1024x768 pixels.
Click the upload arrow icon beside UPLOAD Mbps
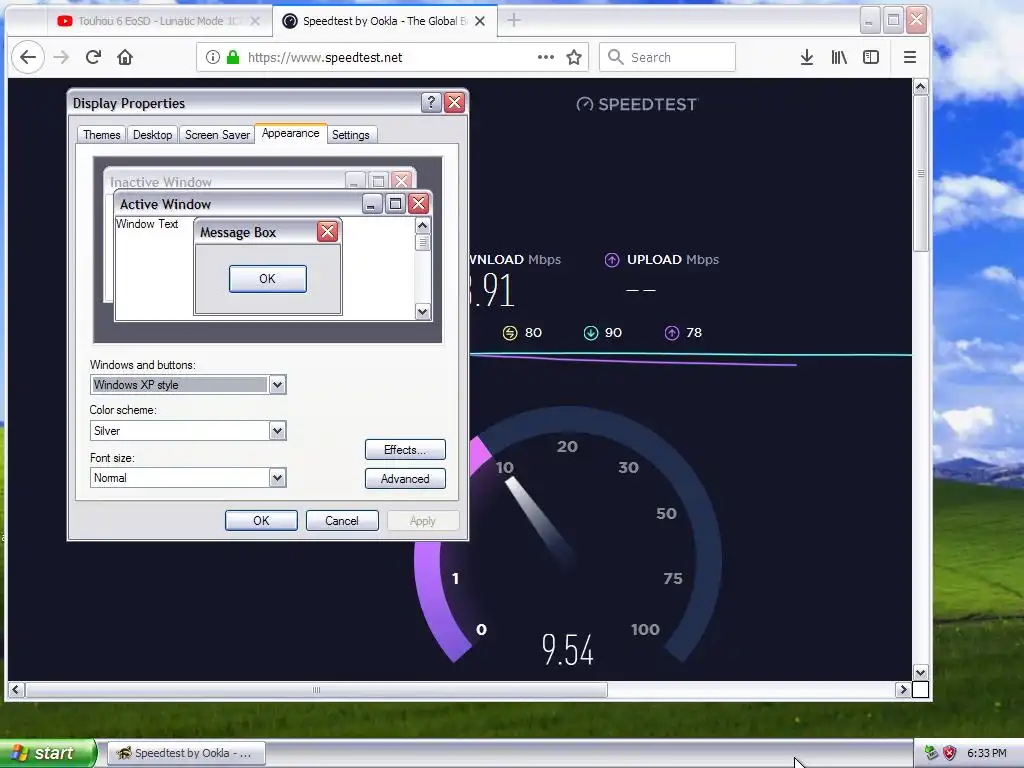pos(612,260)
